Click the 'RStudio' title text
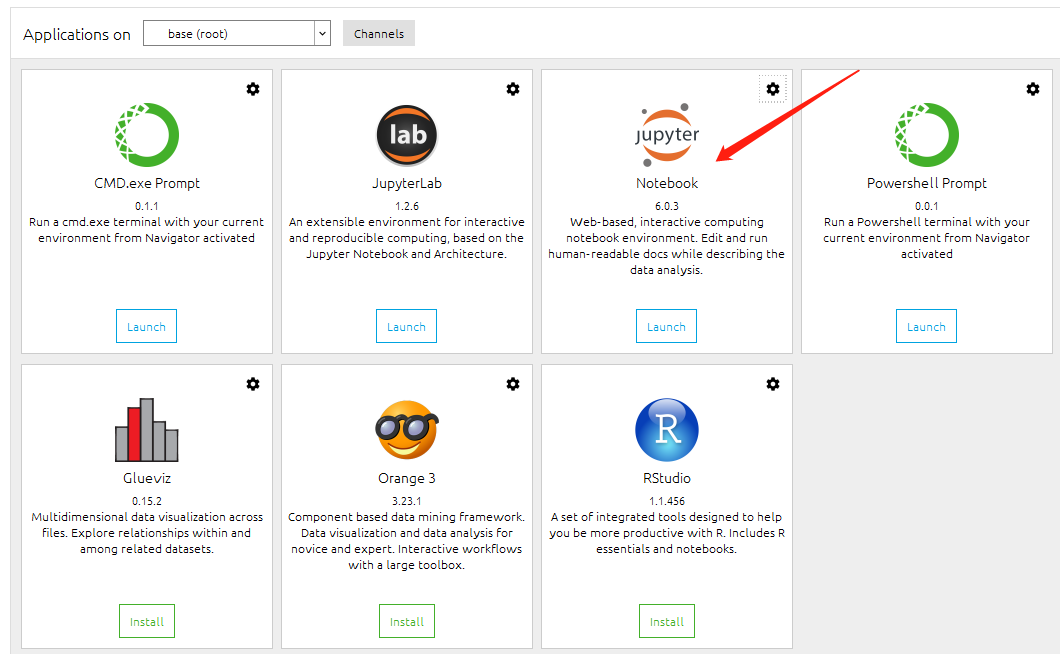1060x654 pixels. [667, 478]
